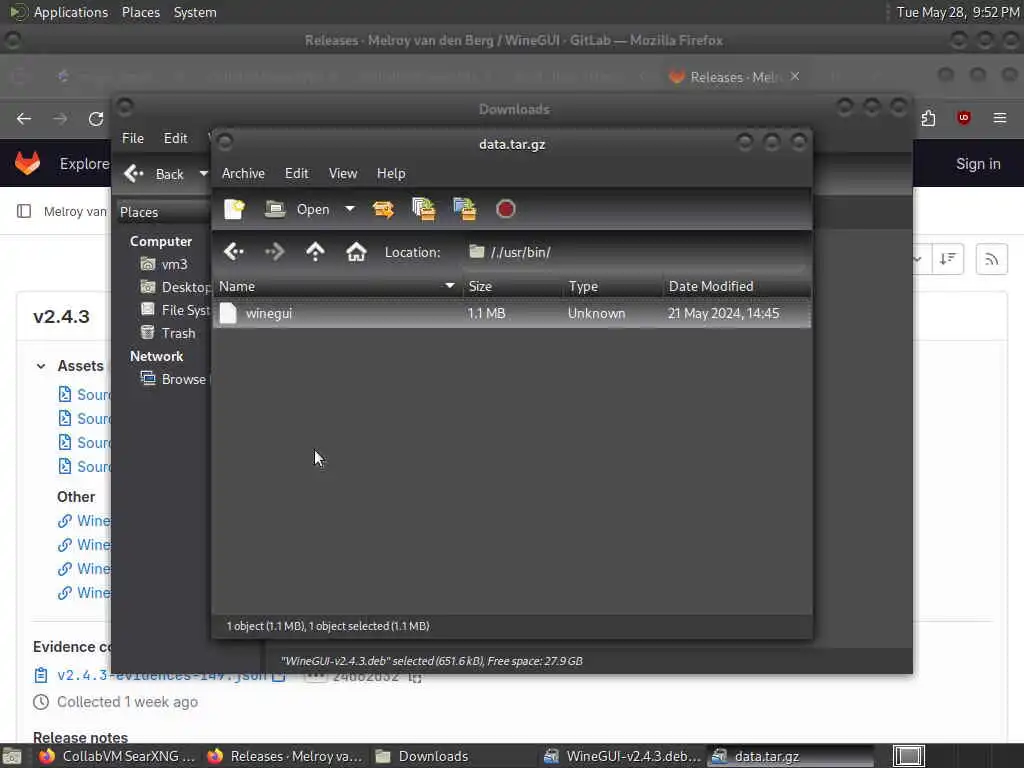The height and width of the screenshot is (768, 1024).
Task: Click the Add files to archive icon
Action: click(x=424, y=209)
